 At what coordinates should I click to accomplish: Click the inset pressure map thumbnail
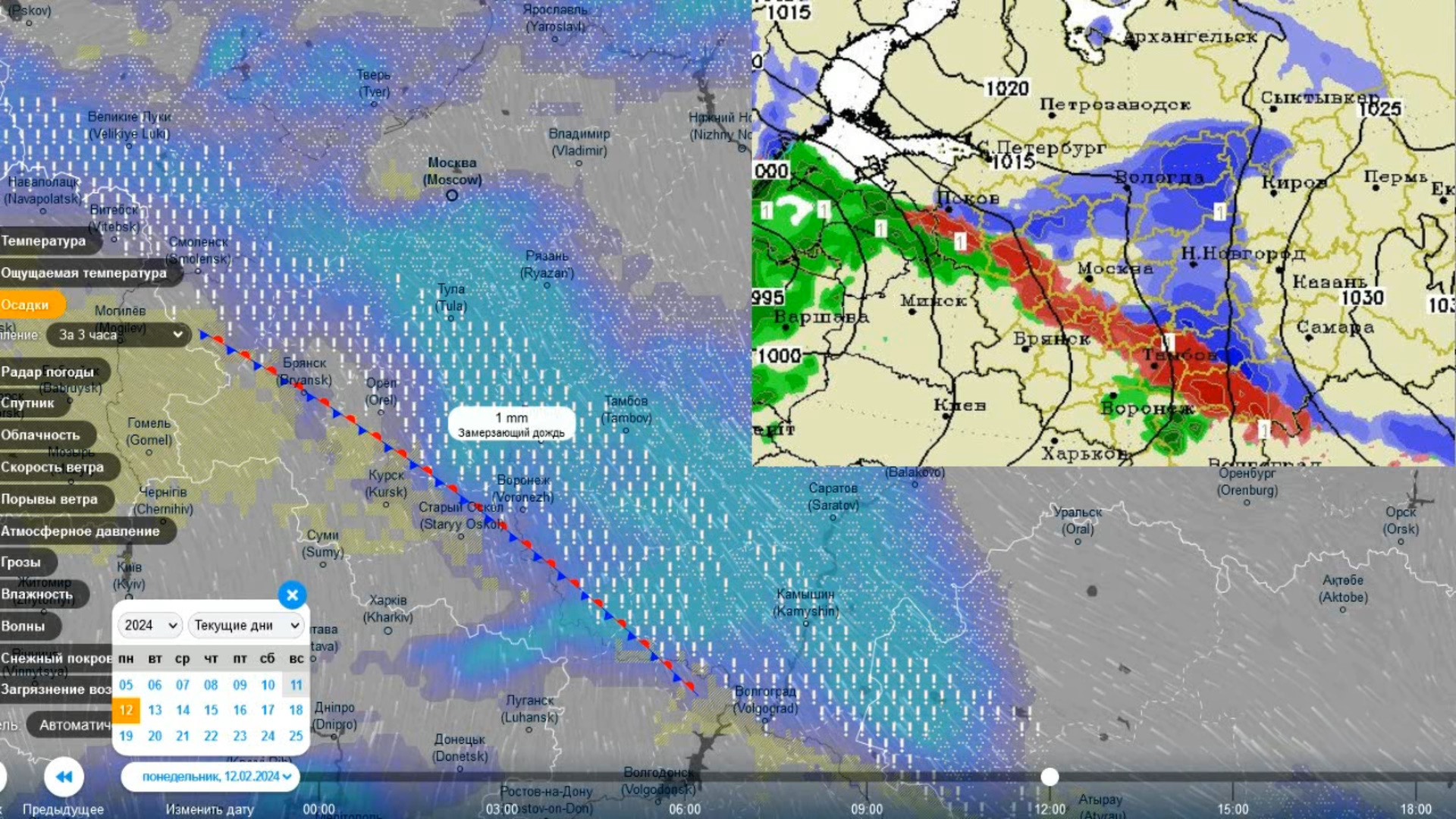pyautogui.click(x=1103, y=232)
